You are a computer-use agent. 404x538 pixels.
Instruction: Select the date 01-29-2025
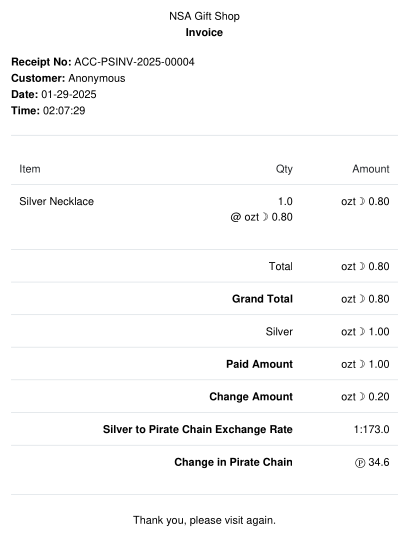69,94
